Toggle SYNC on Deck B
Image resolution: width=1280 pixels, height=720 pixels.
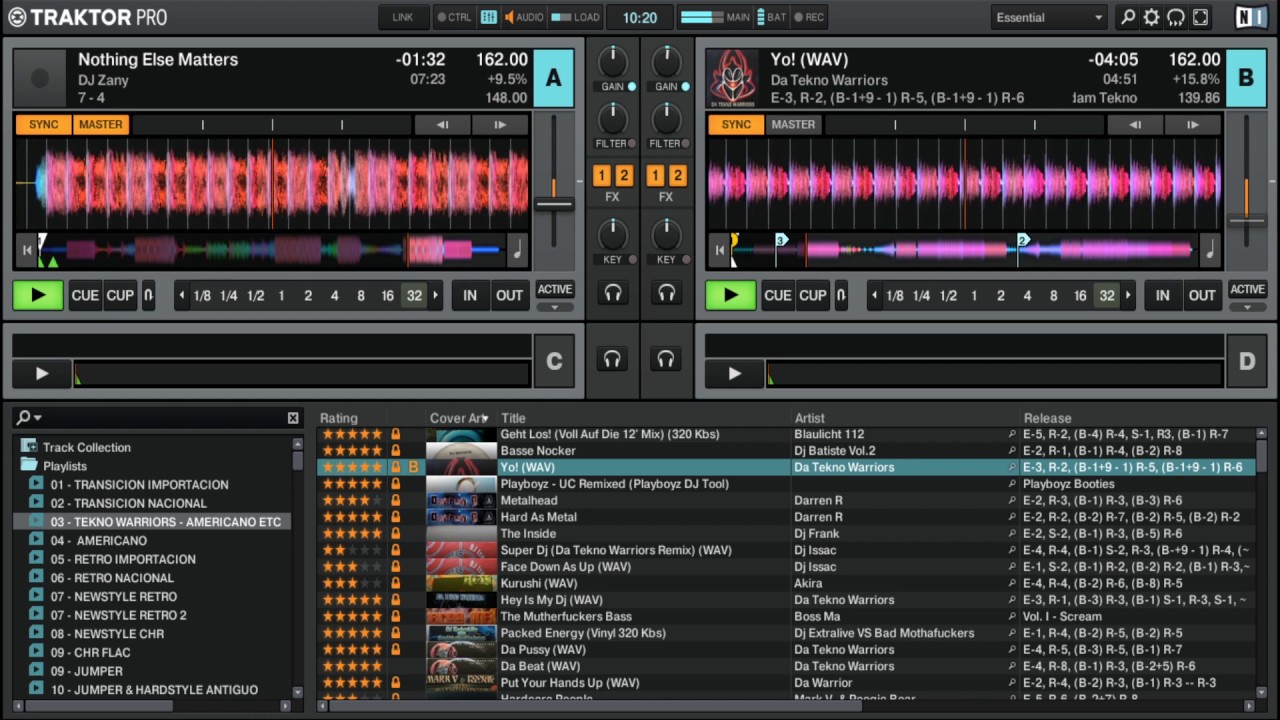point(736,125)
